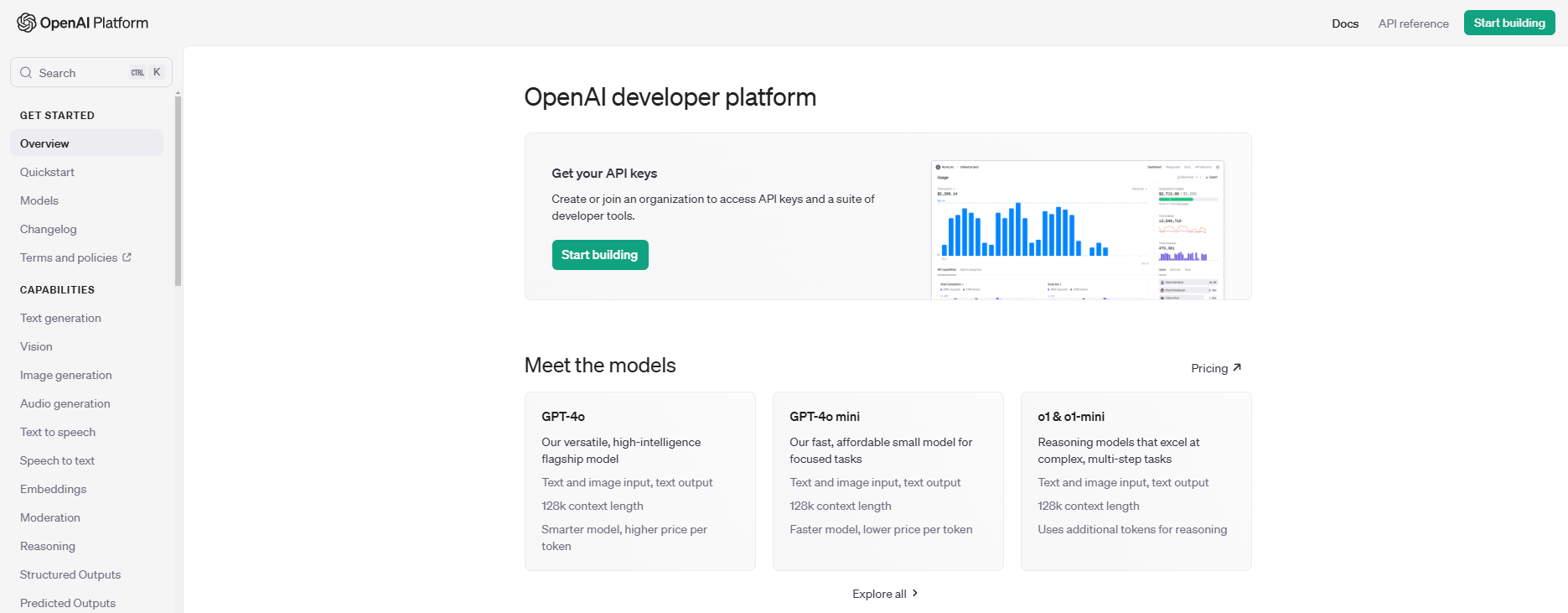
Task: Click the external link icon beside Terms and policies
Action: [x=127, y=257]
